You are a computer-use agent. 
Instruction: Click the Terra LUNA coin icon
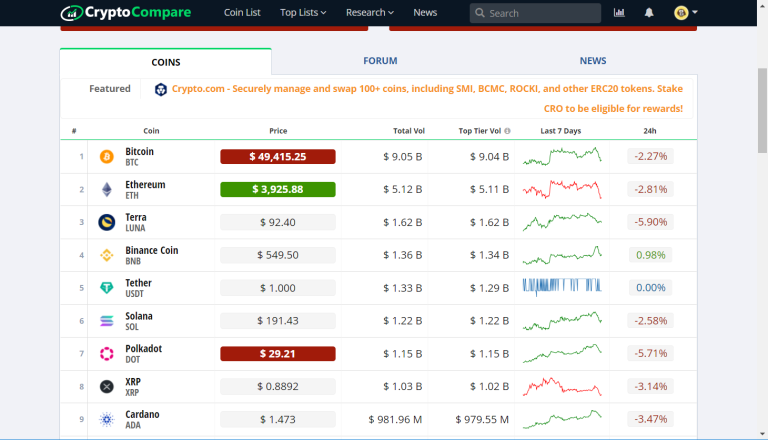point(107,223)
